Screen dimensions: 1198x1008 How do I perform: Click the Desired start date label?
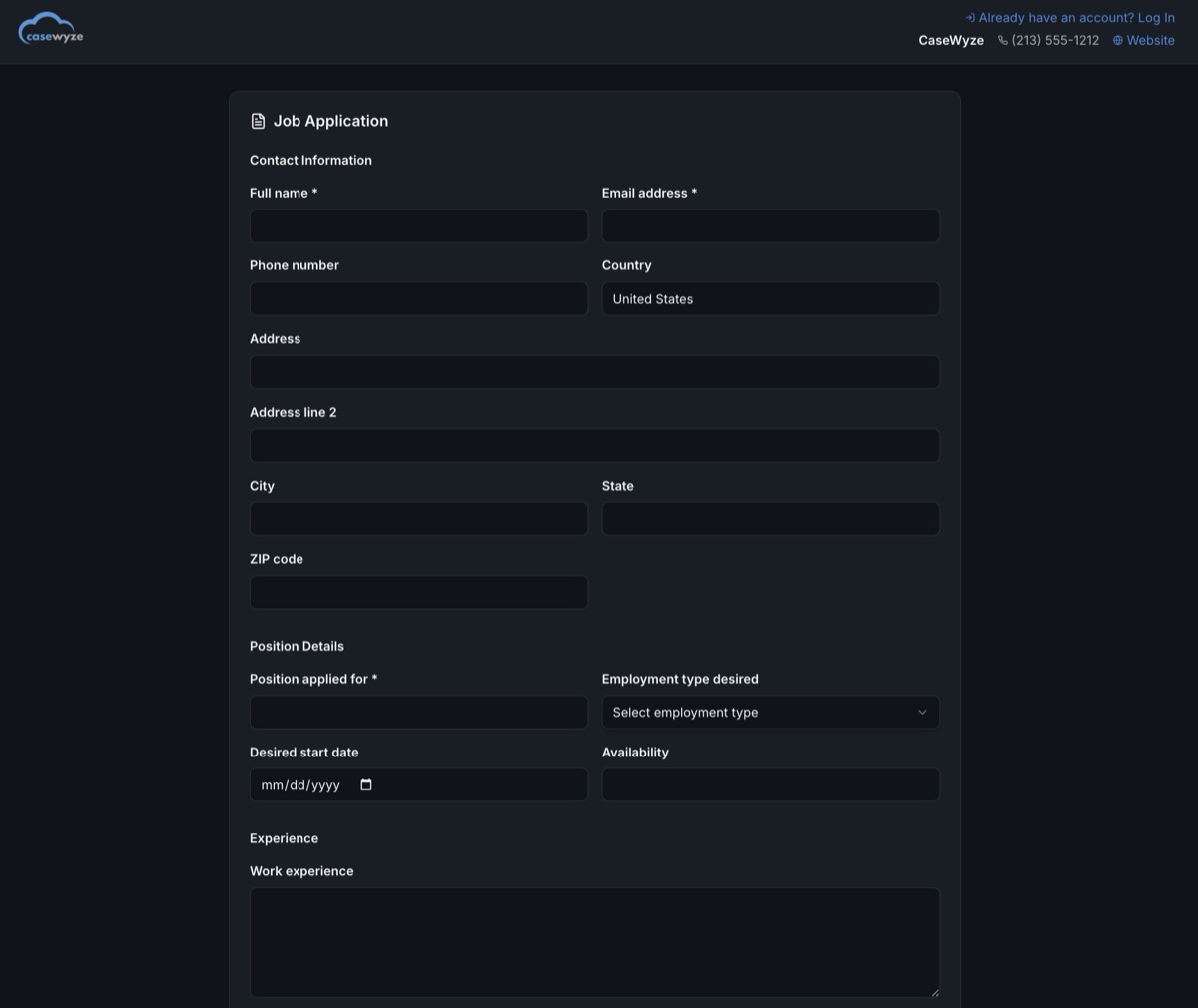coord(303,753)
